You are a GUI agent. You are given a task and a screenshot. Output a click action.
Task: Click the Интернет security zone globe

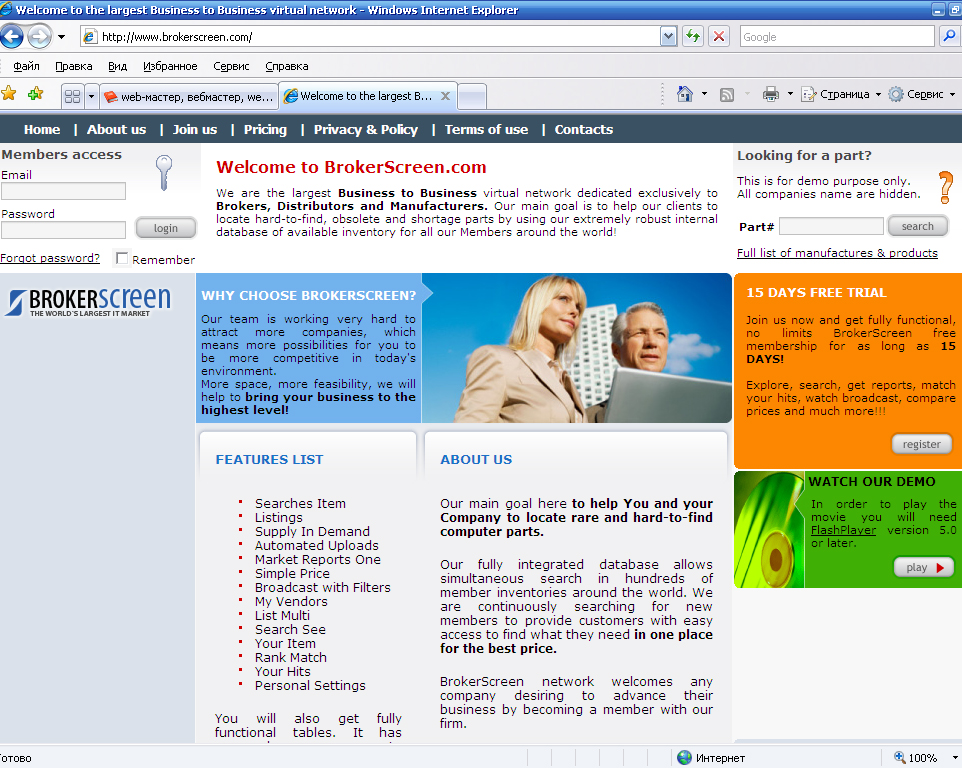click(684, 758)
